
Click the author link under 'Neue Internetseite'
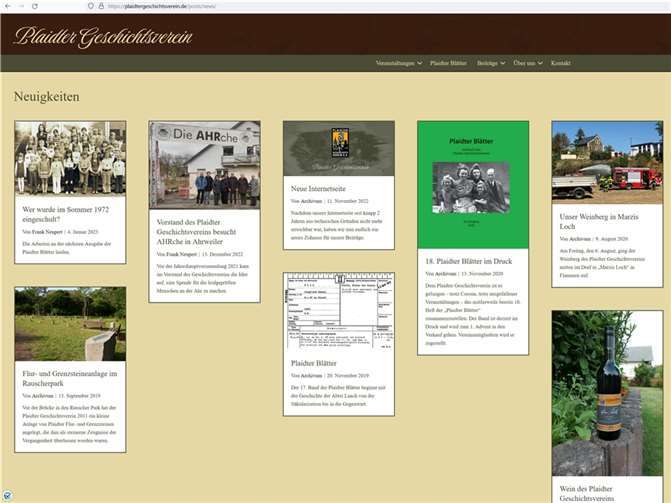311,201
